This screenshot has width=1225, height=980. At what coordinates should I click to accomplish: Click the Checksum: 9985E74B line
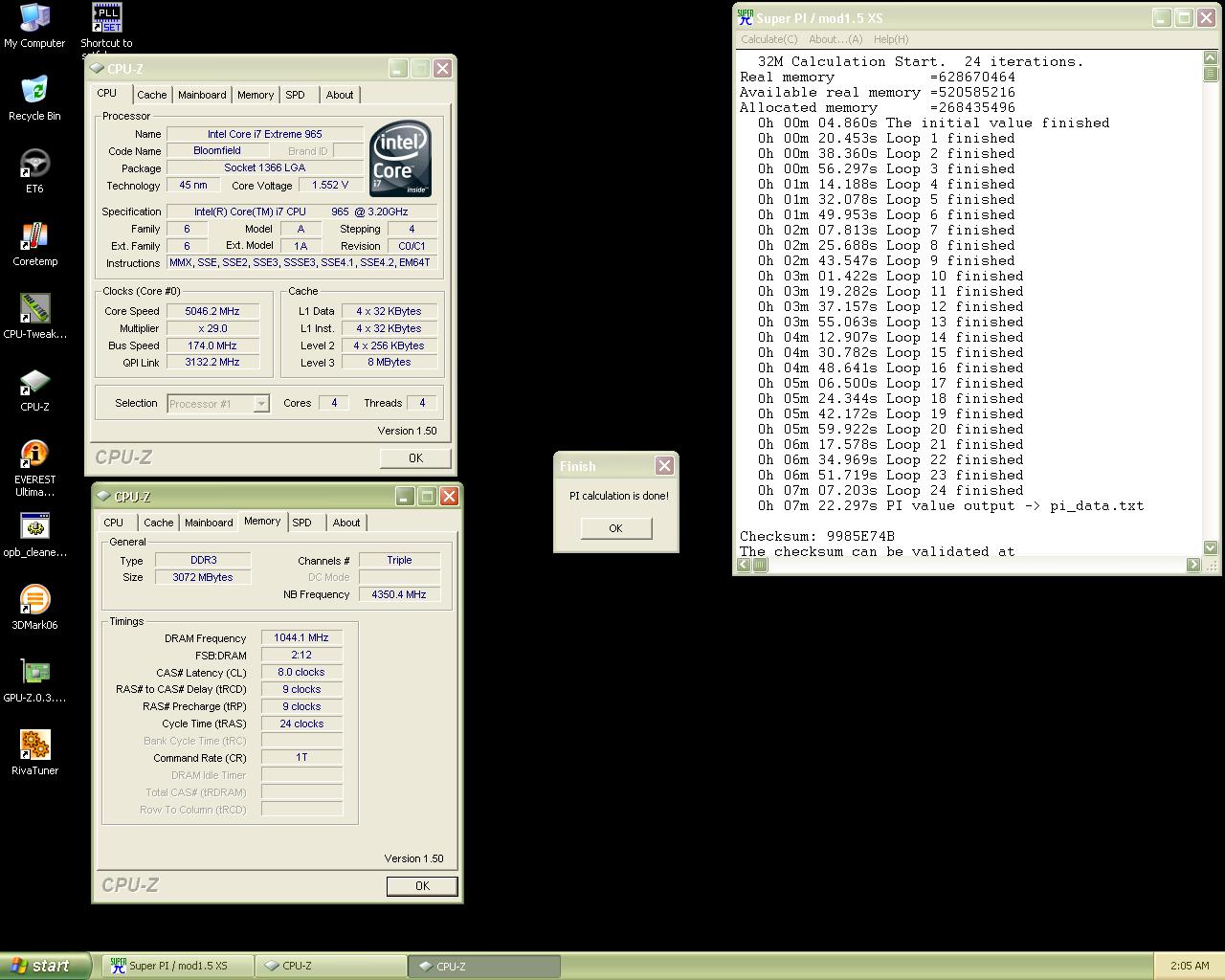(816, 536)
